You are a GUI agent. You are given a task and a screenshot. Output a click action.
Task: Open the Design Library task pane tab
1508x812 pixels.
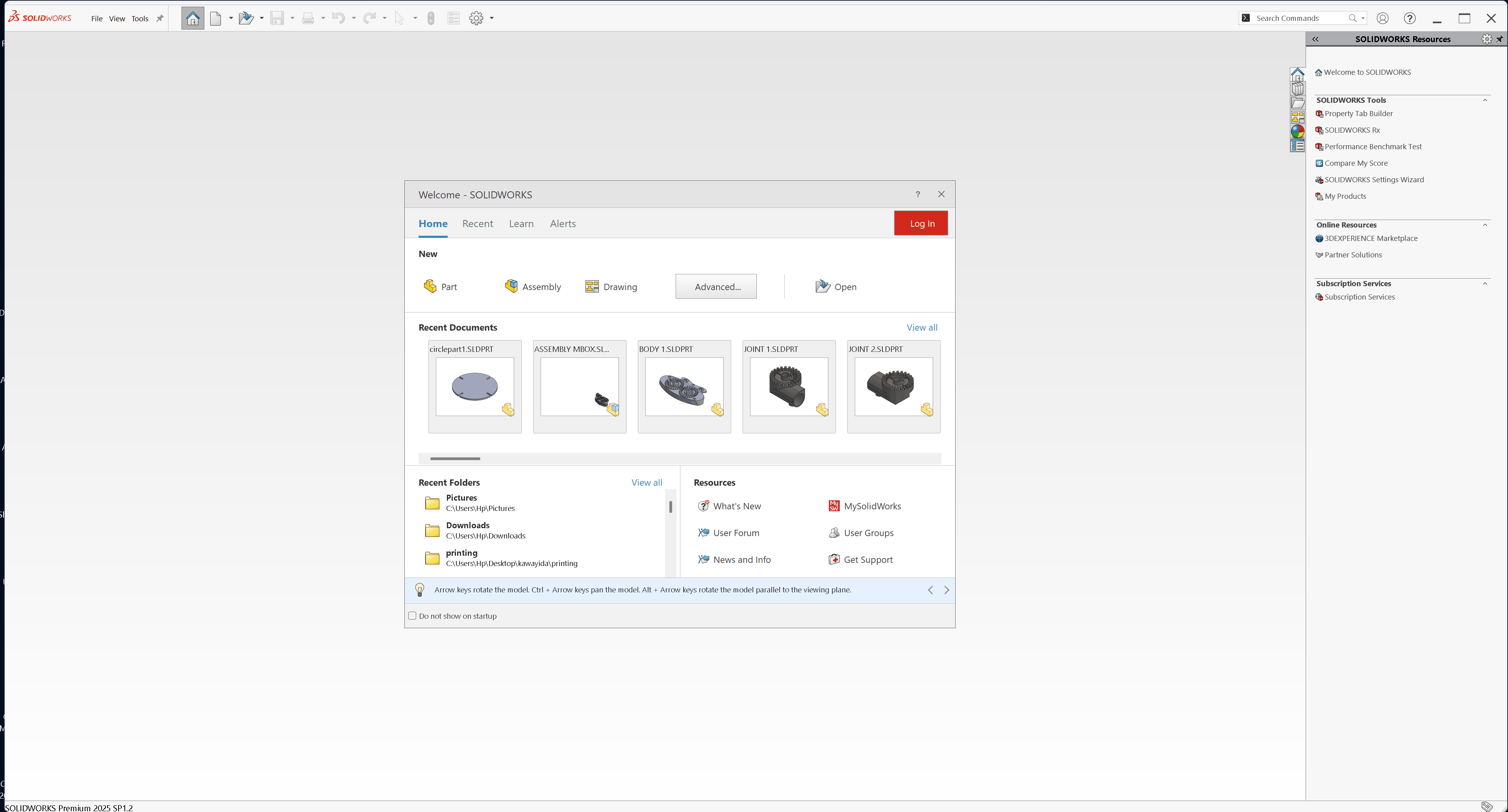[x=1298, y=89]
